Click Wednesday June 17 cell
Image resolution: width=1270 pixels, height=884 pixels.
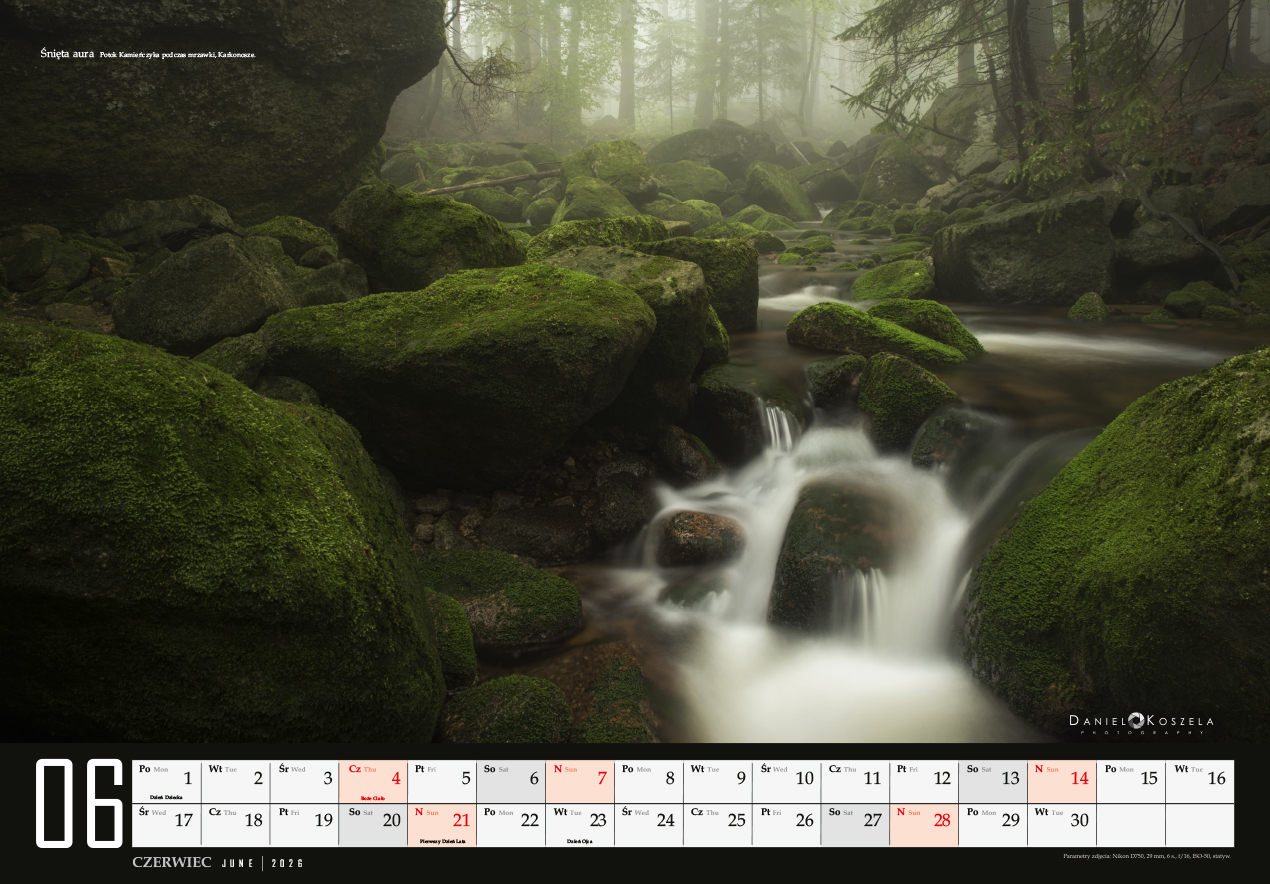pyautogui.click(x=166, y=825)
